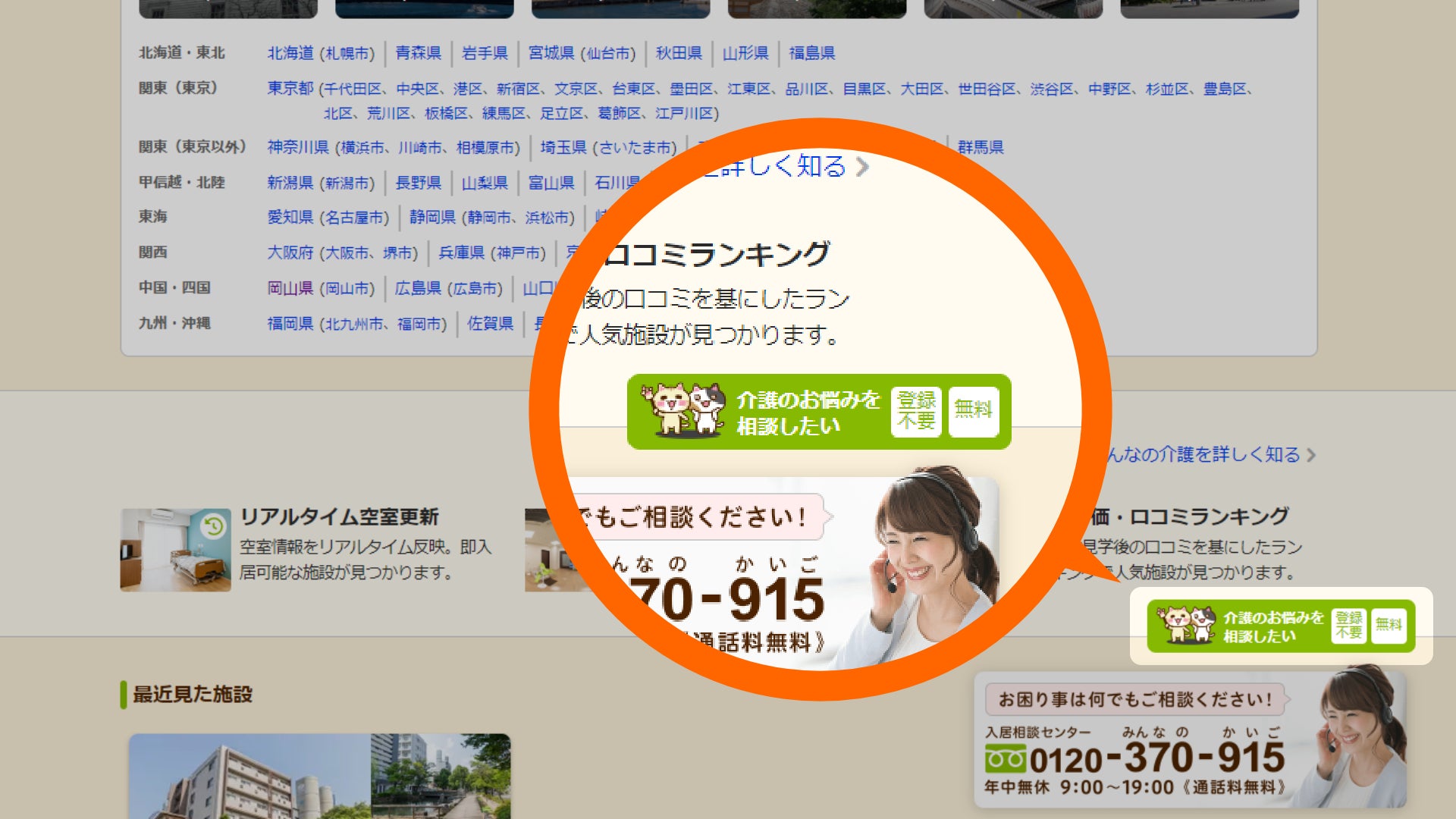Go to the 大阪府 link
Screen dimensions: 1456x819
[x=290, y=253]
